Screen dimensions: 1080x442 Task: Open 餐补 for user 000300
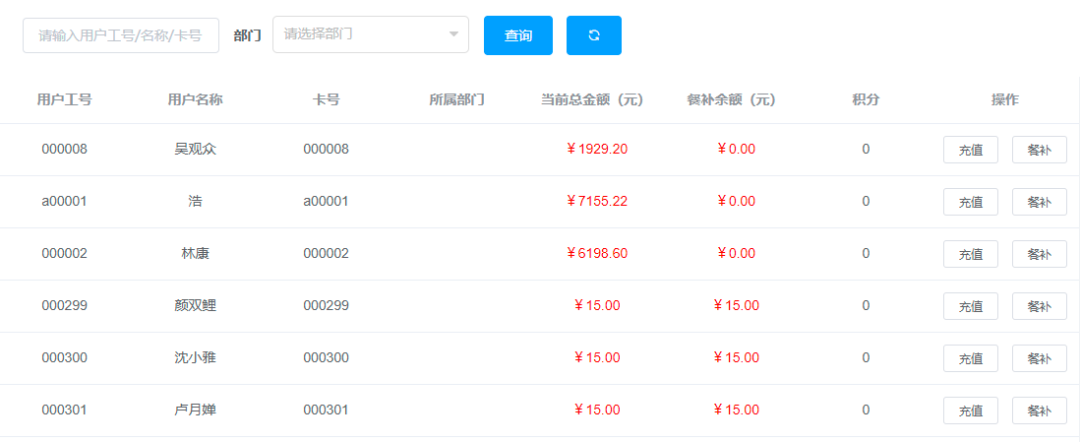tap(1039, 358)
